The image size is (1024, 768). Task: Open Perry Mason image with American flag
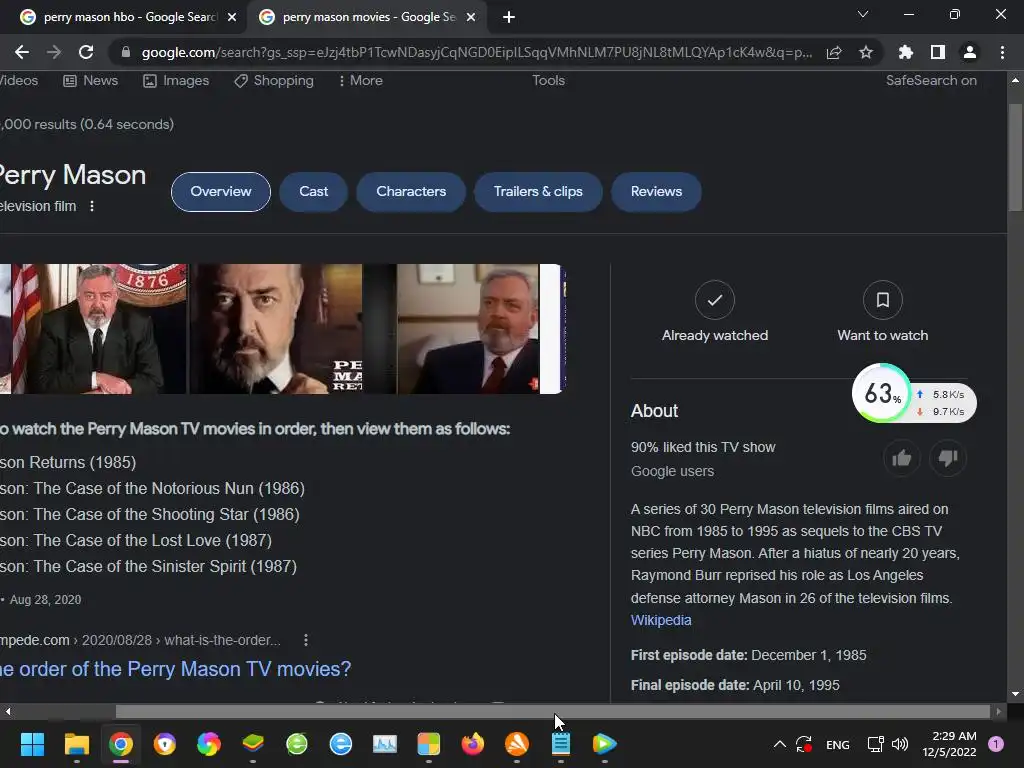coord(99,329)
